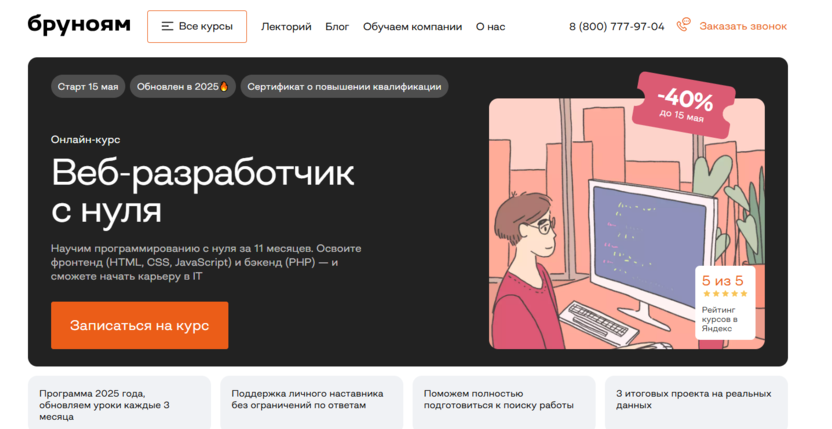832x429 pixels.
Task: Click the -40% до 15 мая discount ticket
Action: [683, 105]
